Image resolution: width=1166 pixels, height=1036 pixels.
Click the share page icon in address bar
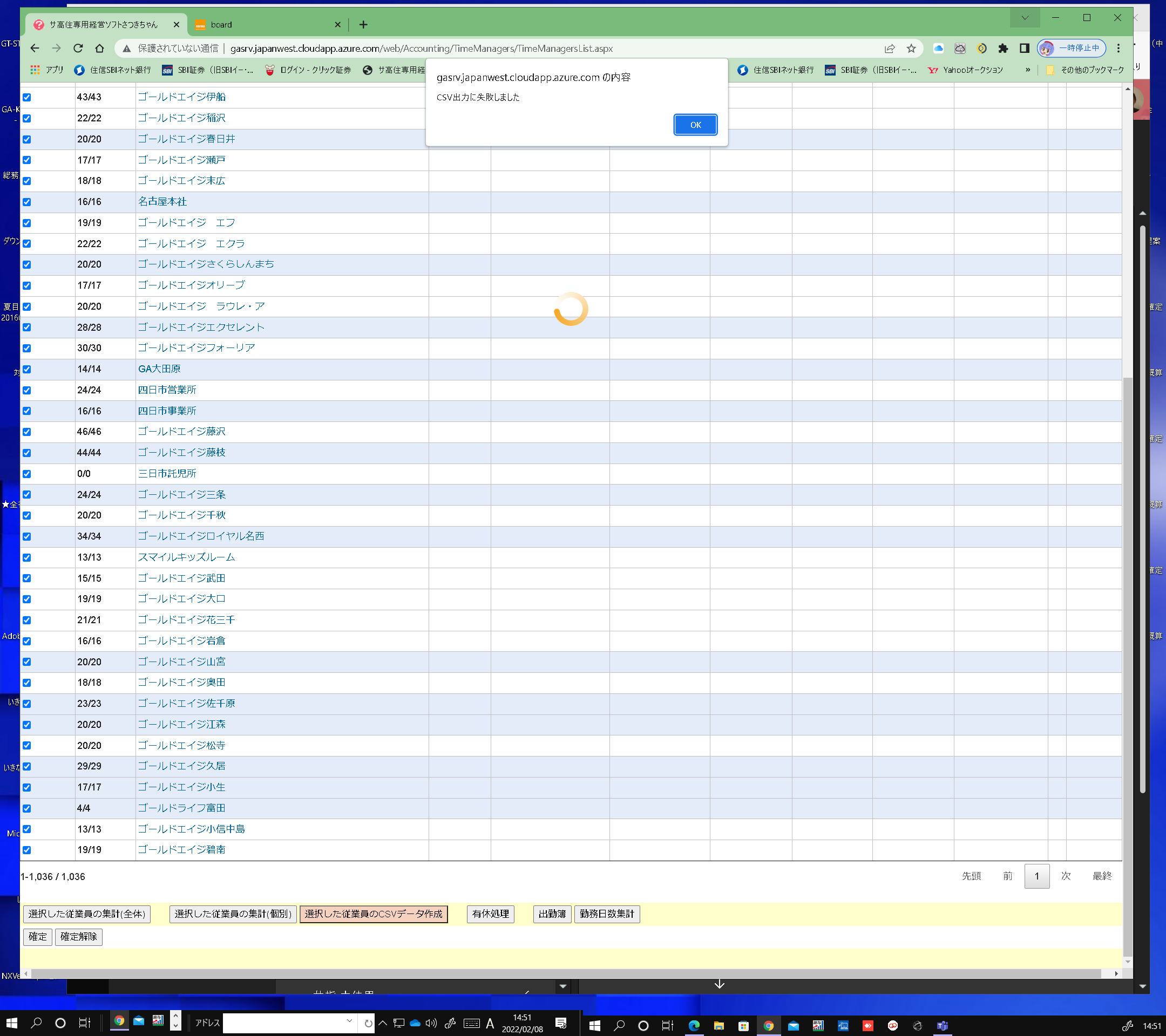(889, 49)
